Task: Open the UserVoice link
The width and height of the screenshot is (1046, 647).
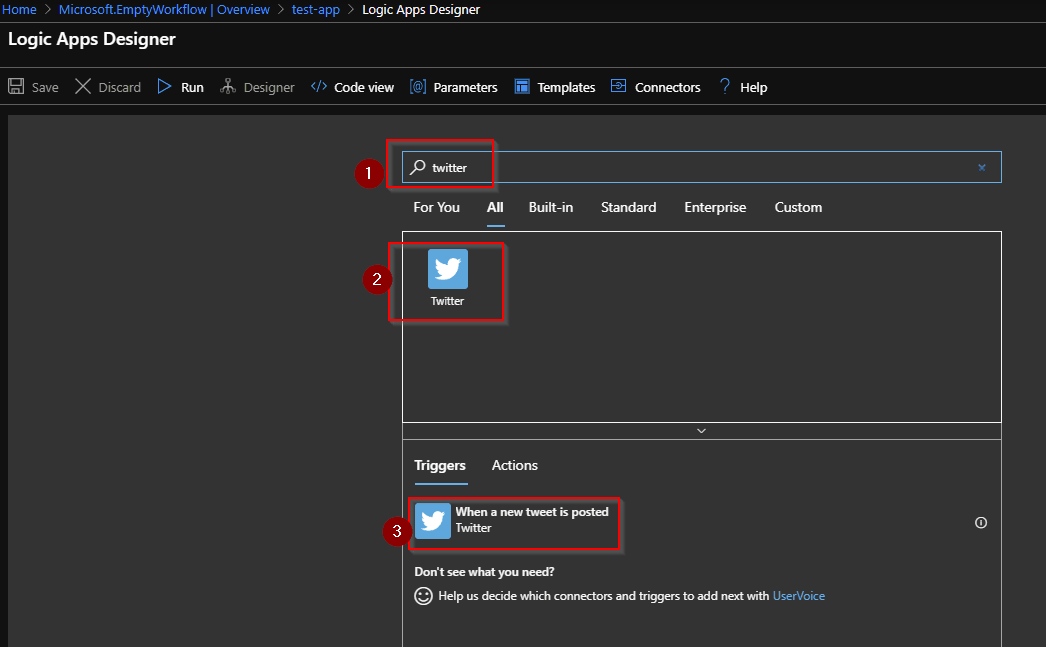Action: click(799, 596)
